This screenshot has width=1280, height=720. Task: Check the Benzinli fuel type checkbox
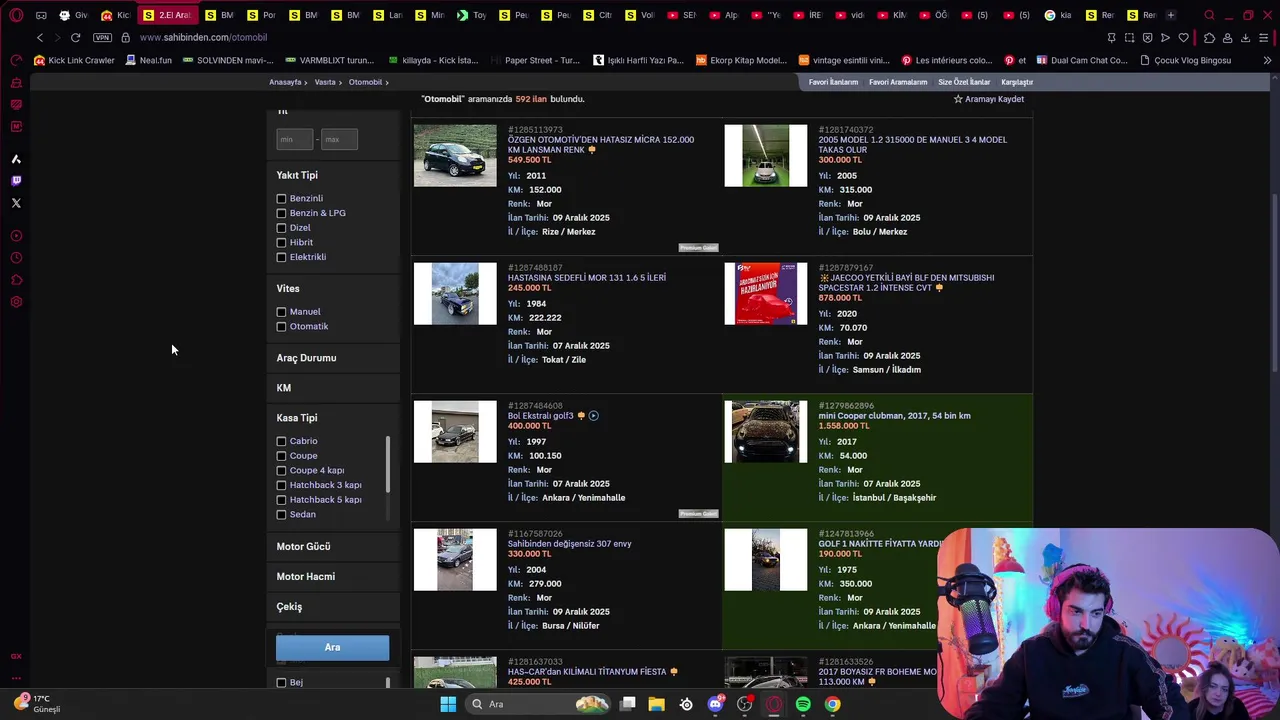[281, 199]
